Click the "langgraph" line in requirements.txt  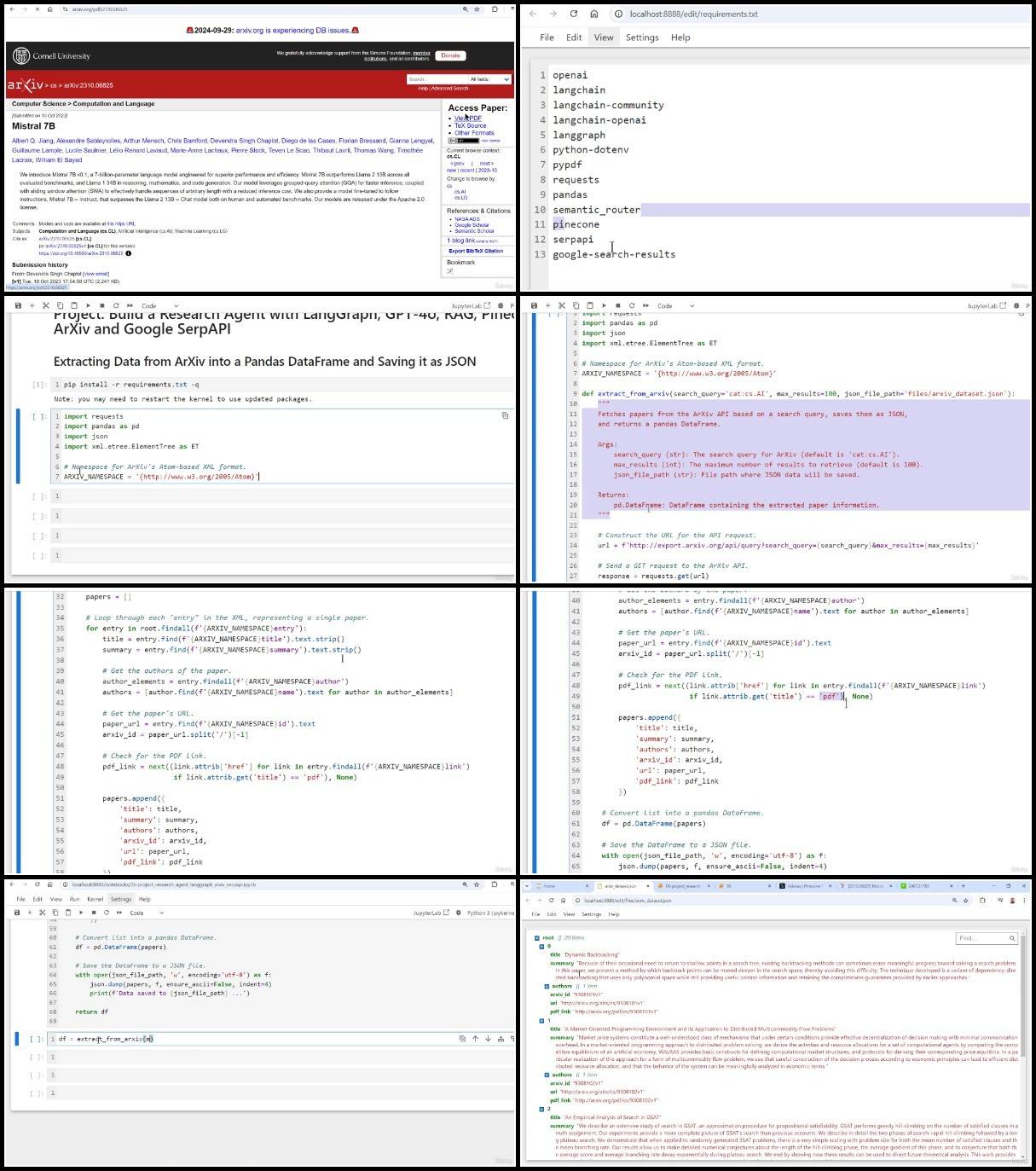(579, 135)
